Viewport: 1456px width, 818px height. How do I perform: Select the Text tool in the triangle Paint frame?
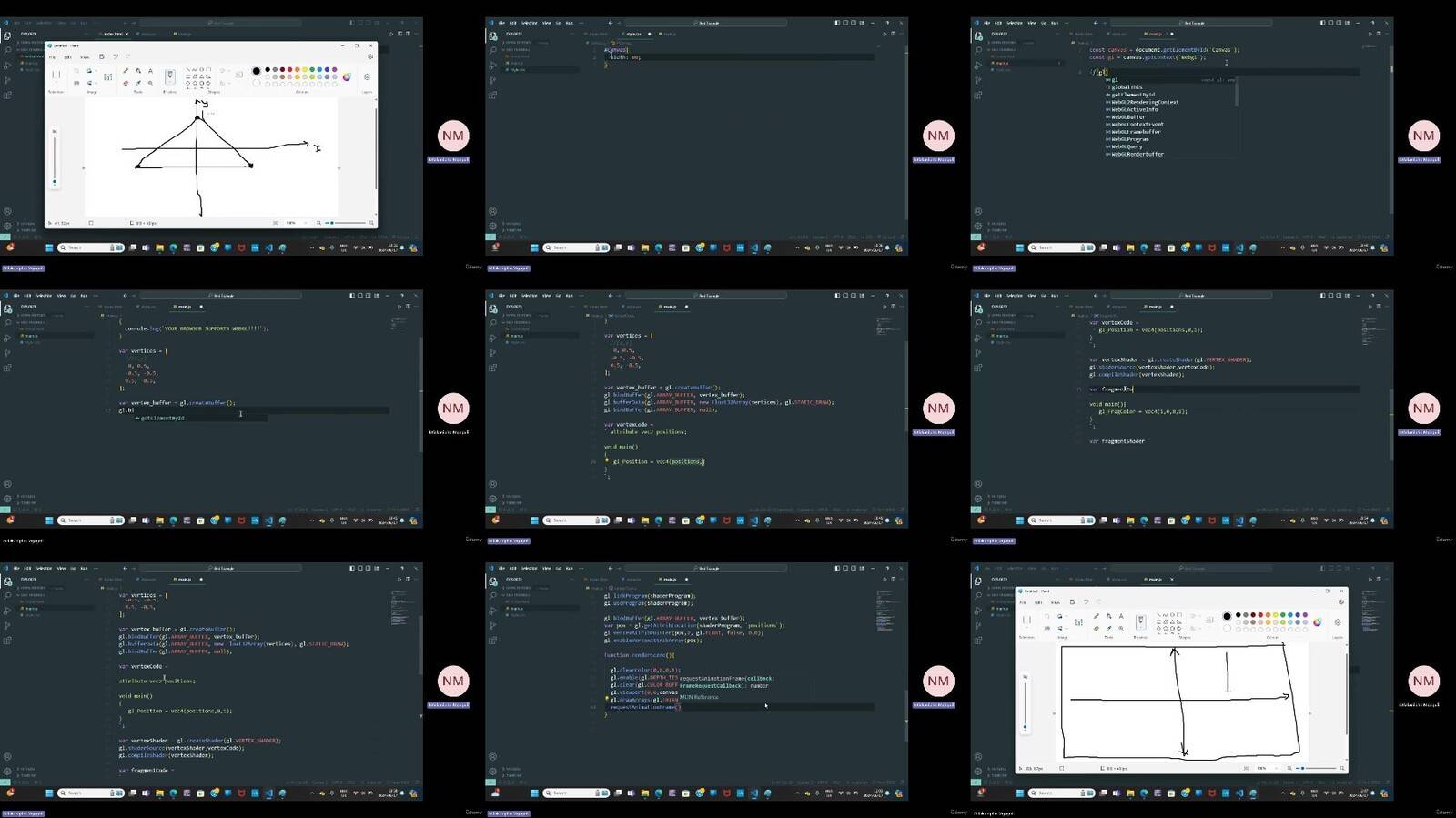[150, 71]
